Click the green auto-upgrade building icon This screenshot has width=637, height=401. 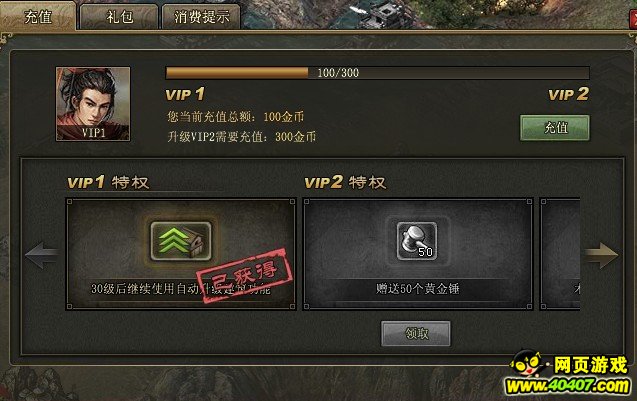click(x=181, y=241)
